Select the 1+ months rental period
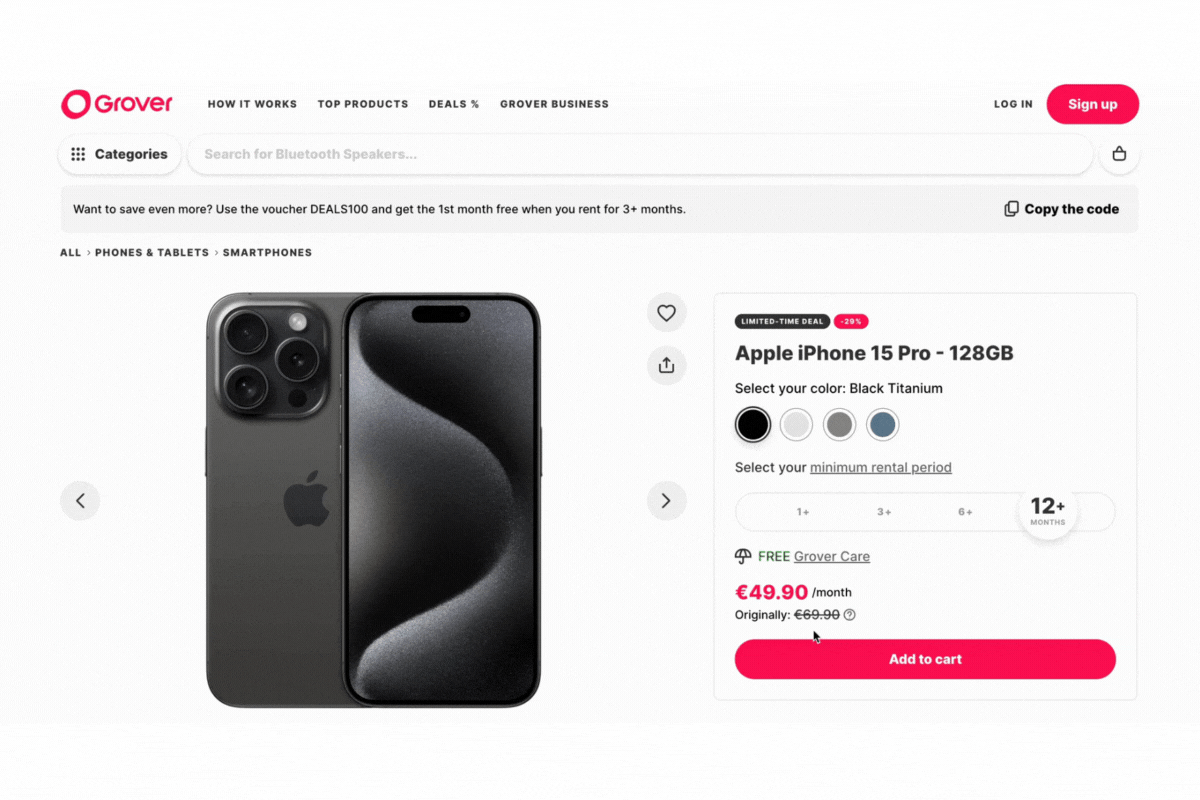This screenshot has width=1200, height=800. click(x=803, y=511)
